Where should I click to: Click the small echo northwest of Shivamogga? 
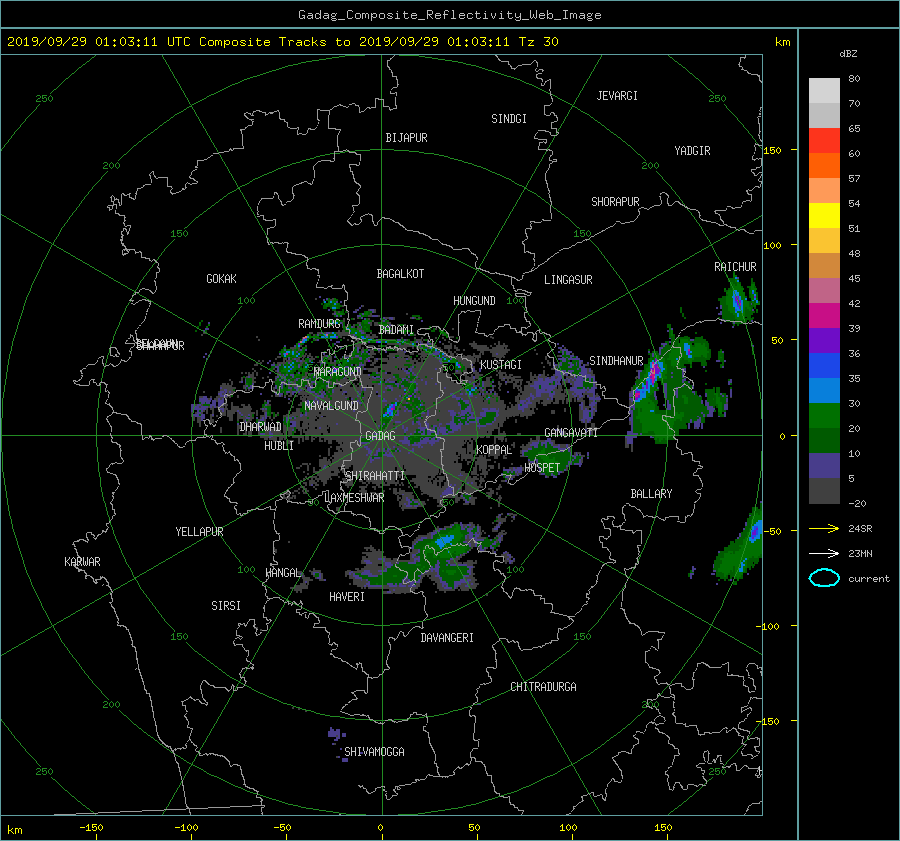[337, 735]
